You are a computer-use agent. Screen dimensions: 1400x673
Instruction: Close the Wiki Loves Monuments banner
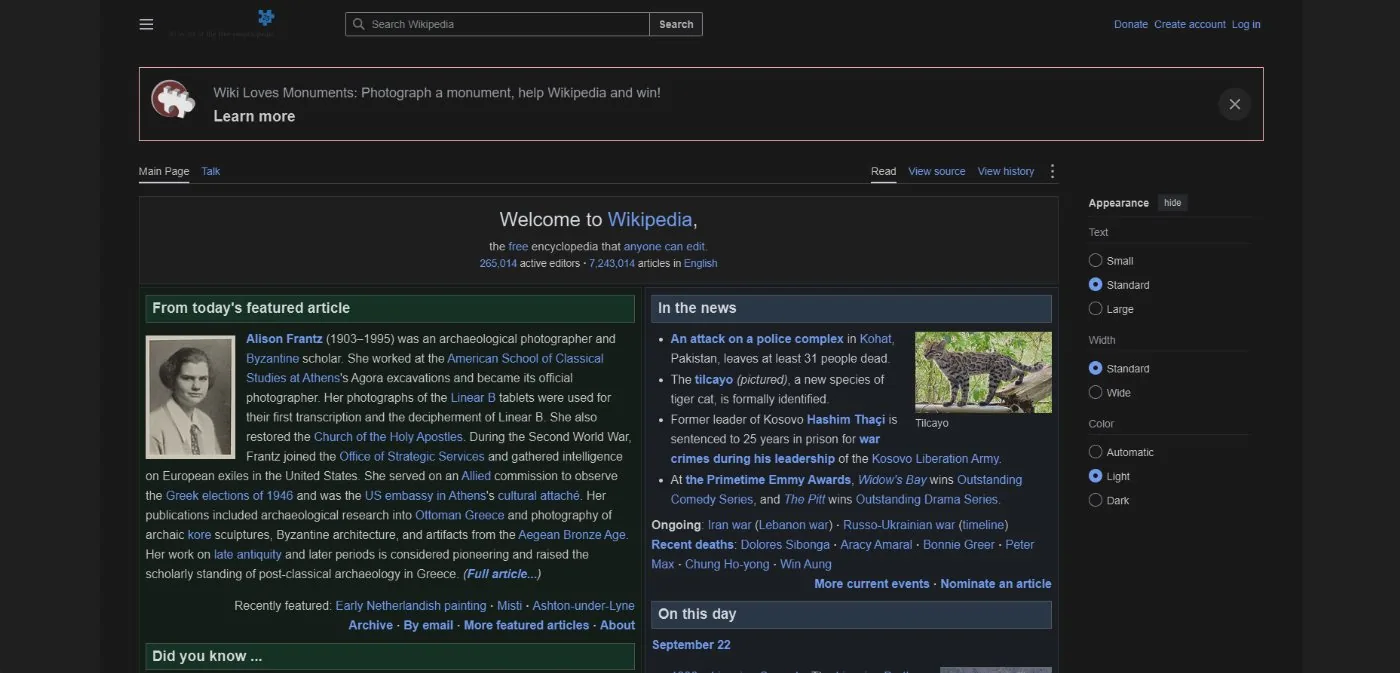pos(1234,104)
